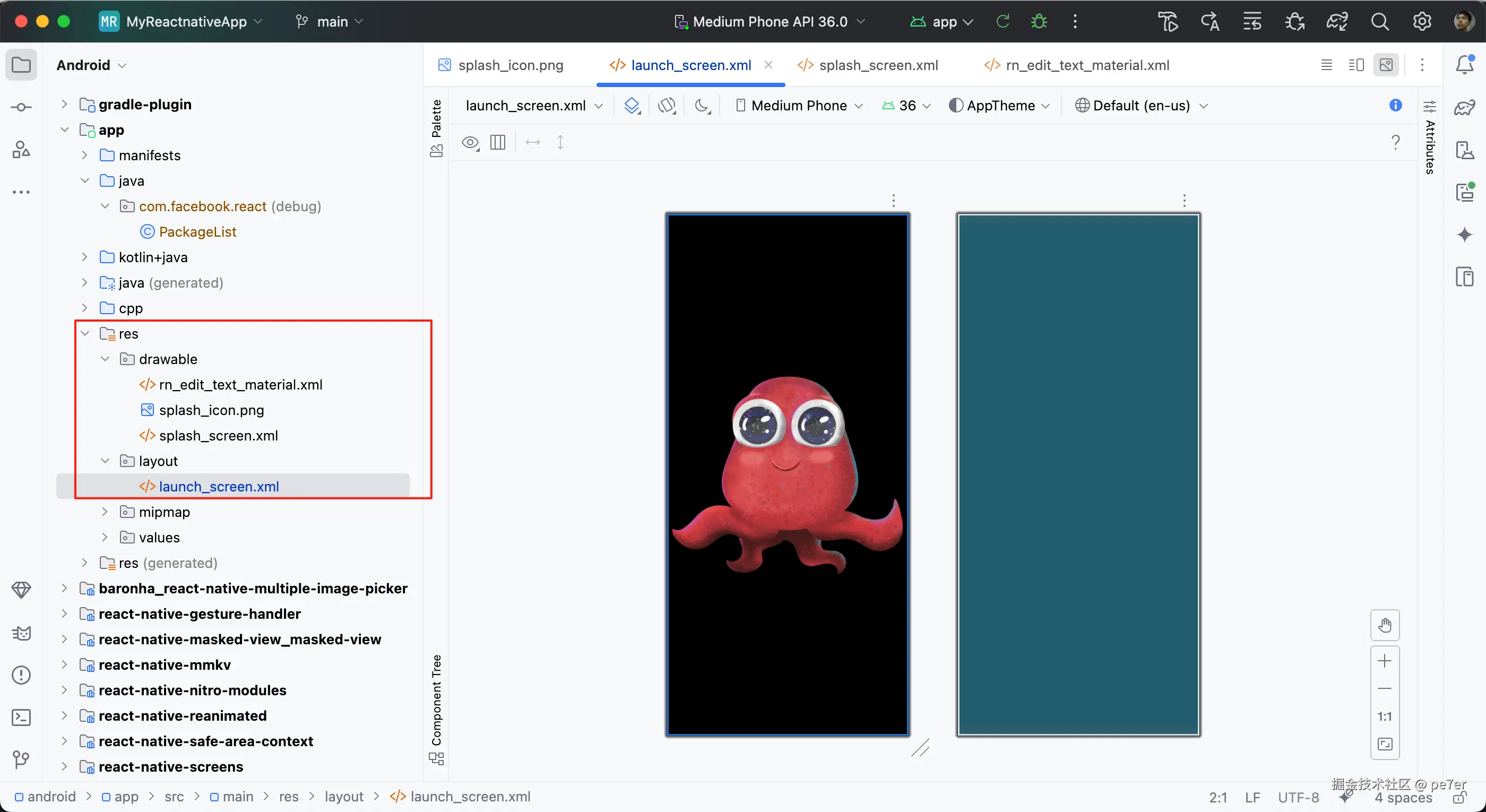1486x812 pixels.
Task: Open the Terminal tool window icon
Action: pyautogui.click(x=21, y=717)
